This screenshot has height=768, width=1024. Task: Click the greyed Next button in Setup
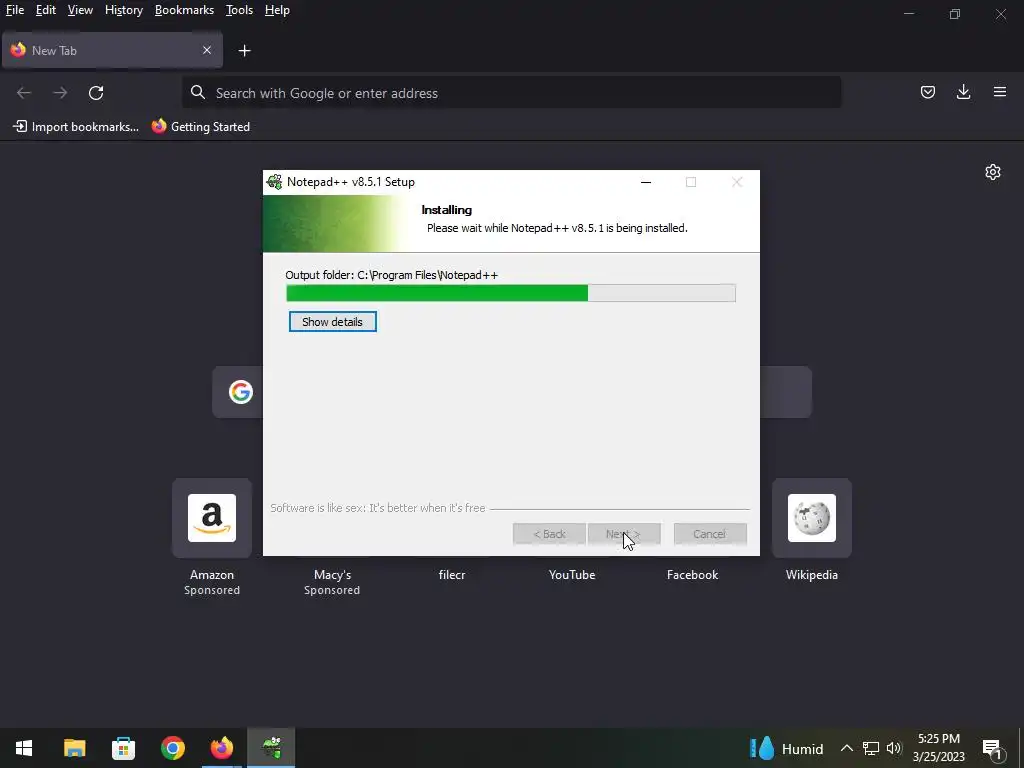(624, 534)
